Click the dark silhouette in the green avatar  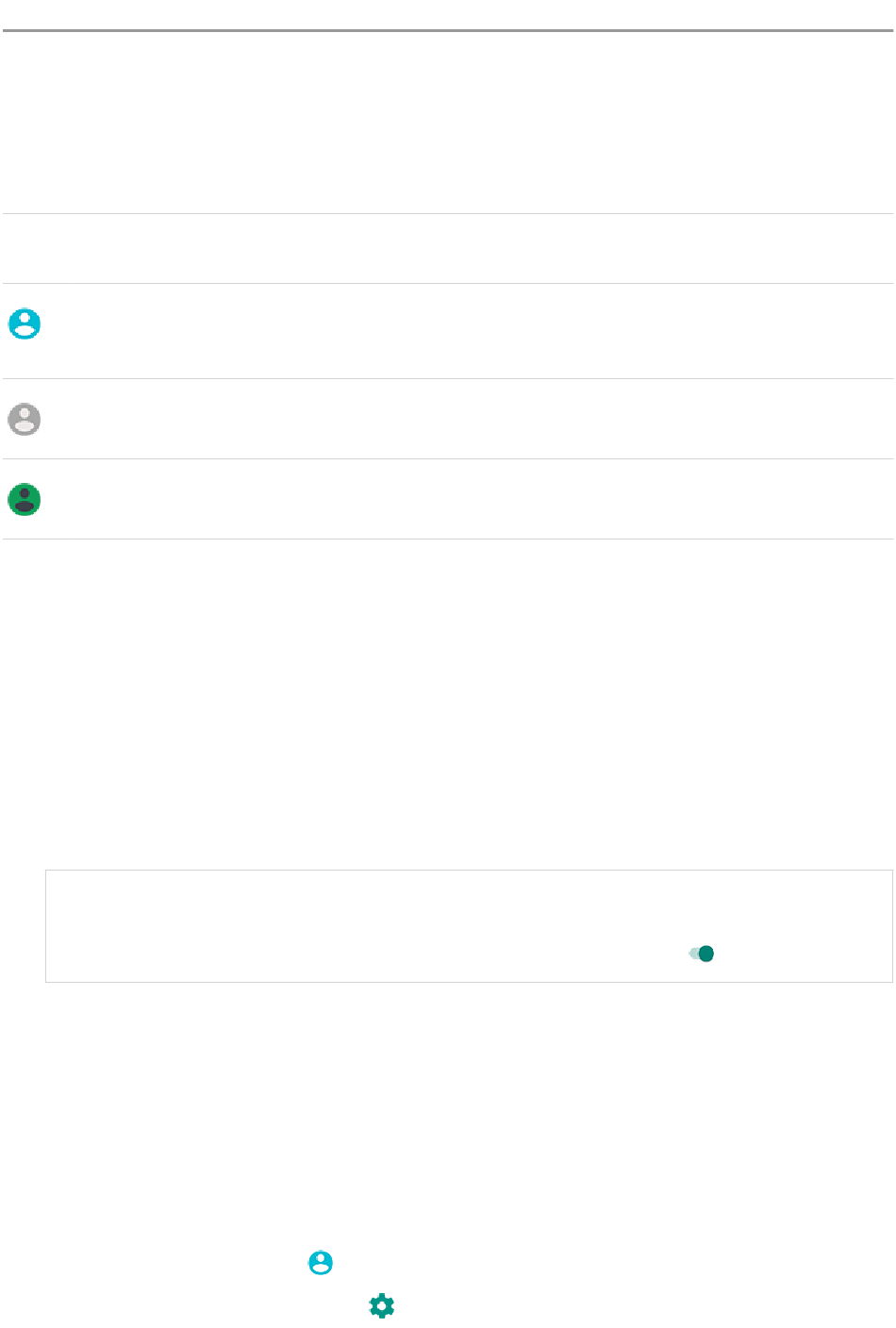[x=25, y=501]
